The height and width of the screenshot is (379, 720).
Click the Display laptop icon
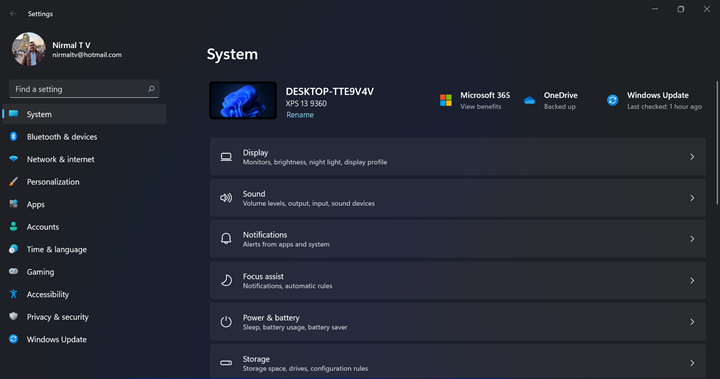pos(226,157)
